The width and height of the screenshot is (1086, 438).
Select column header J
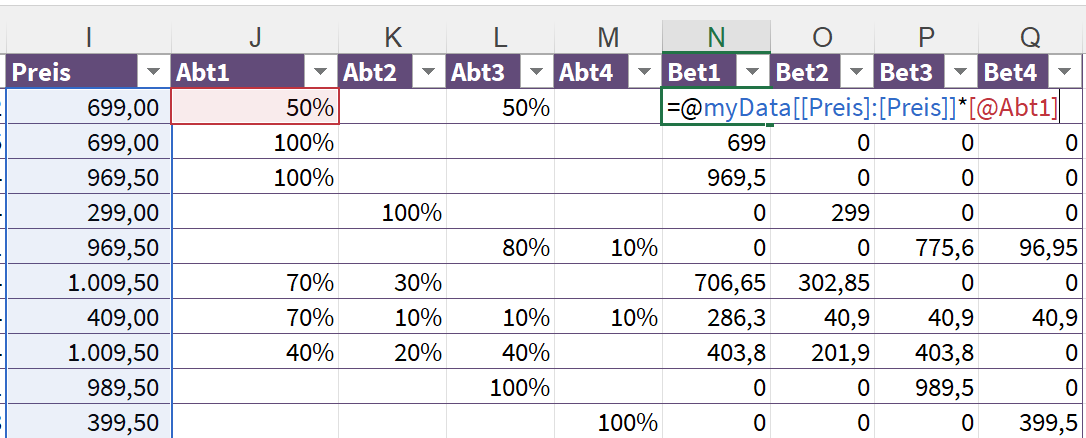255,37
